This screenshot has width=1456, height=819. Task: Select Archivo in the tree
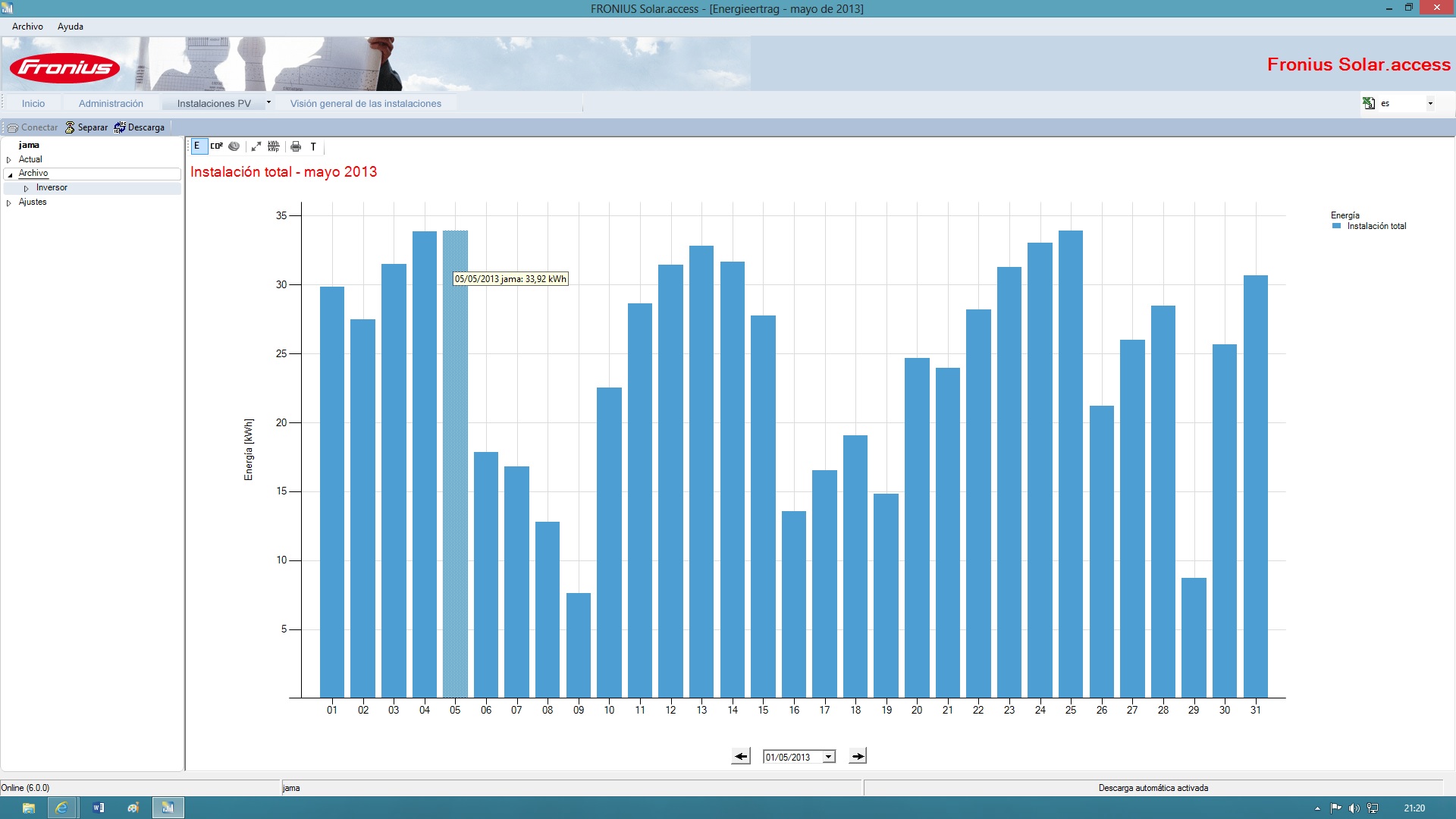point(33,173)
